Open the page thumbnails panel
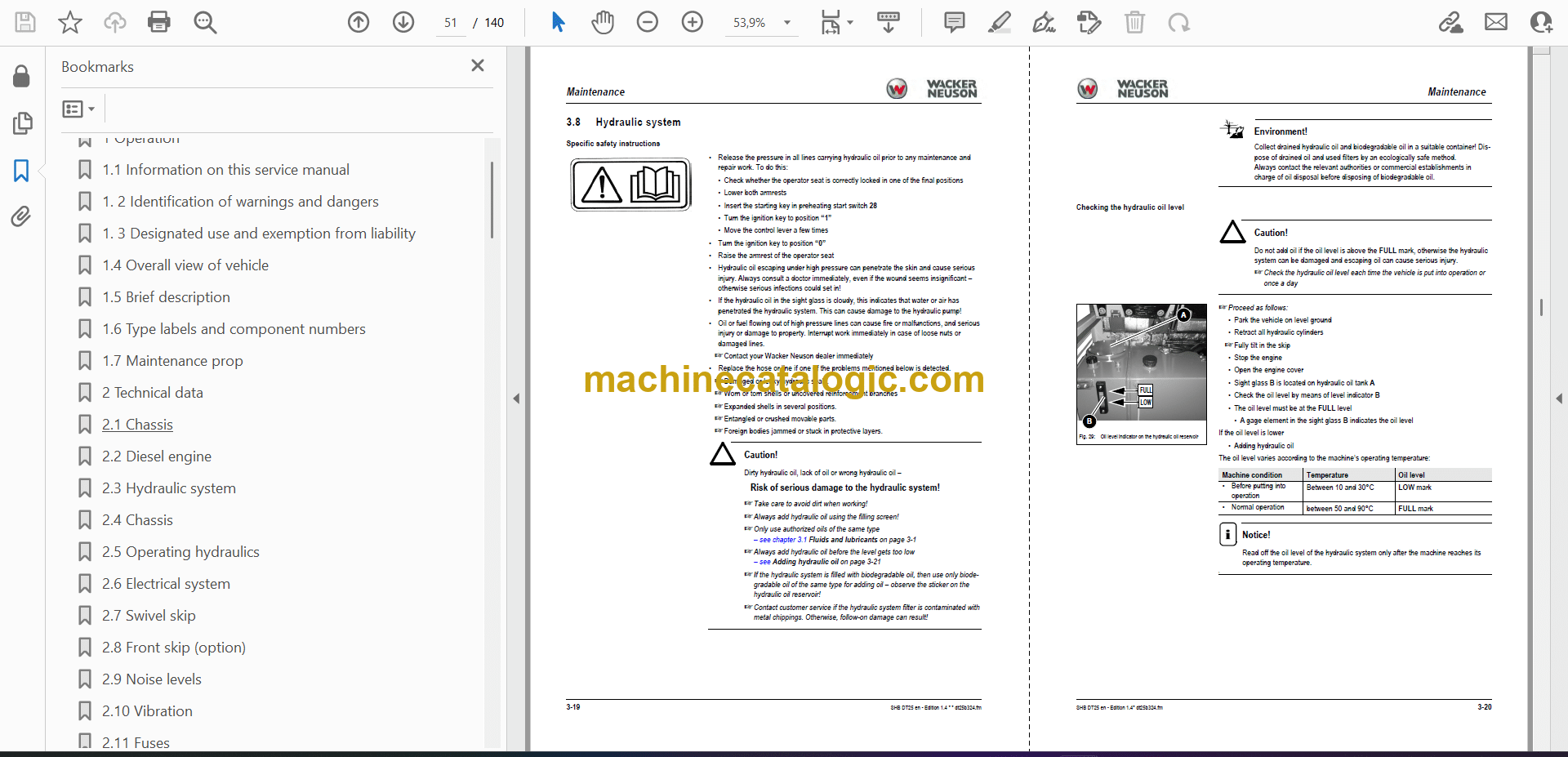 coord(22,123)
